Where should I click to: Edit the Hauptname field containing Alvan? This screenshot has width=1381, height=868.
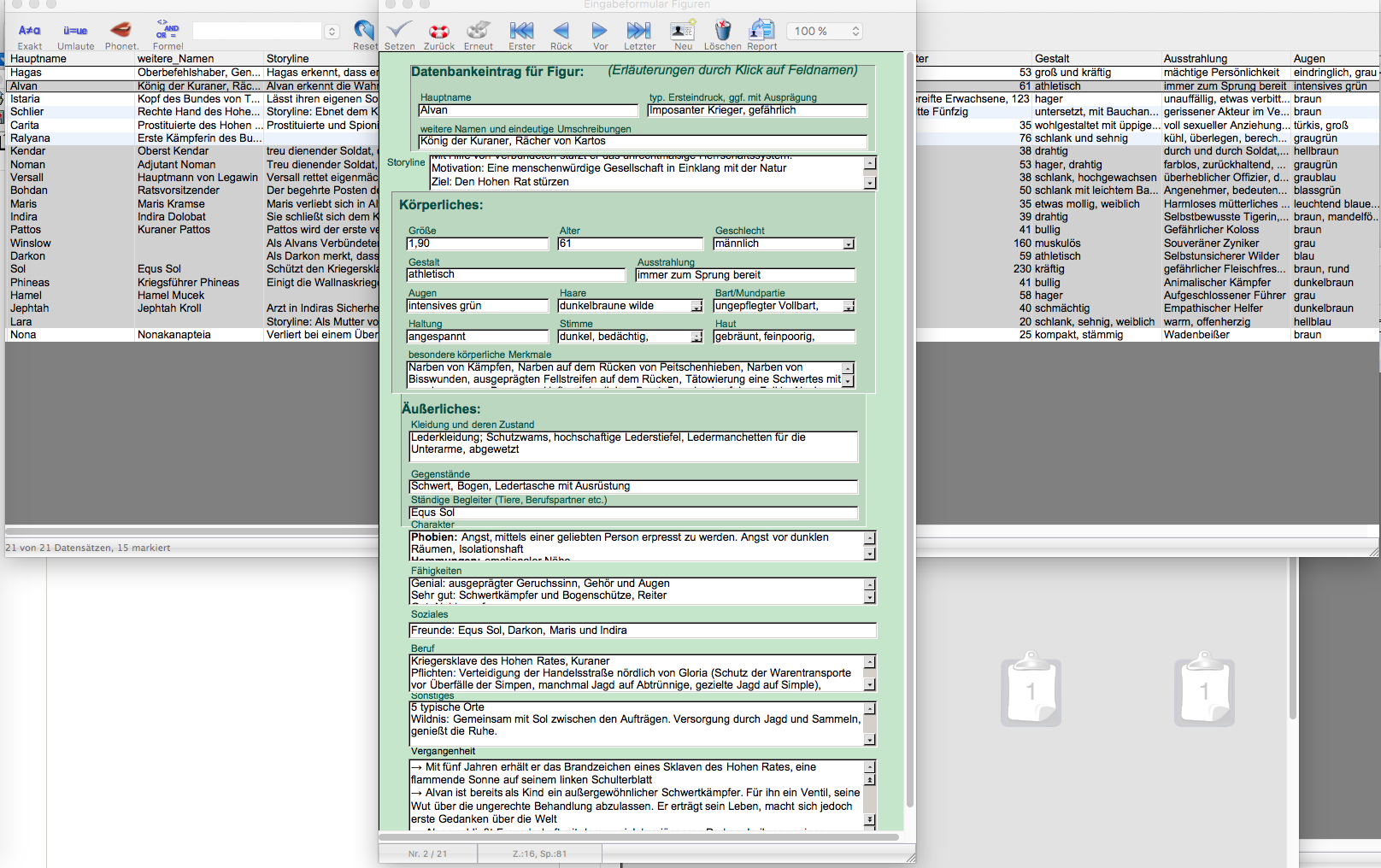(528, 110)
